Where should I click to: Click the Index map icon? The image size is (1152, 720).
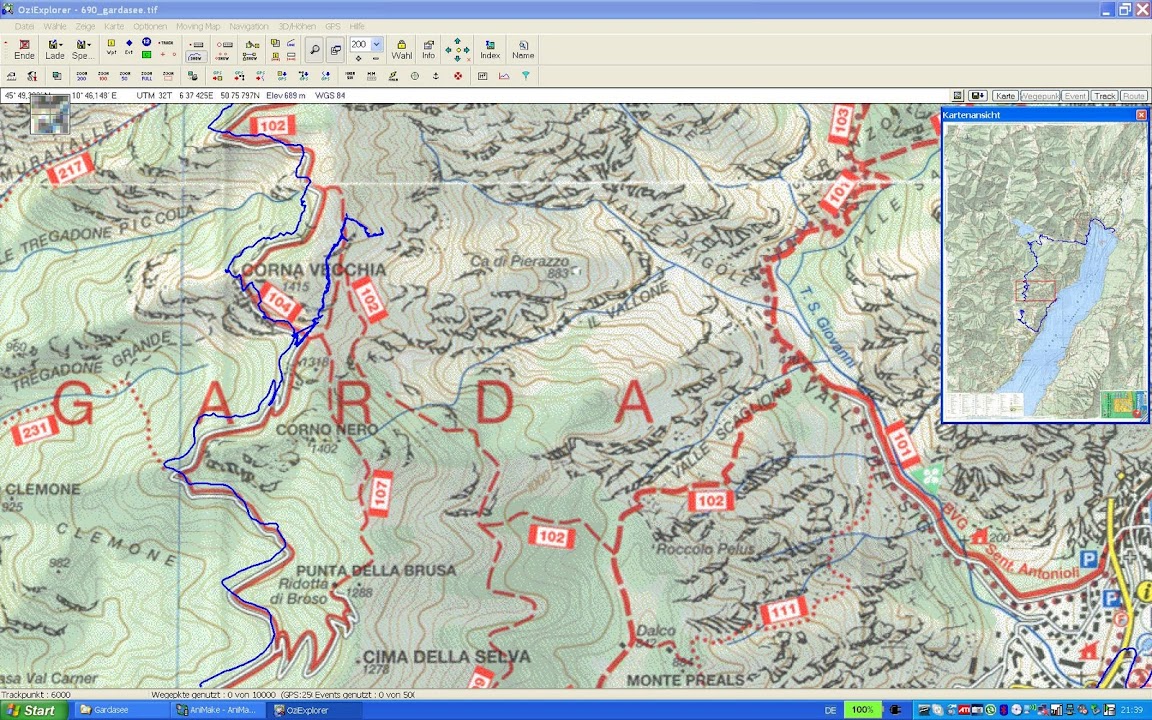490,49
